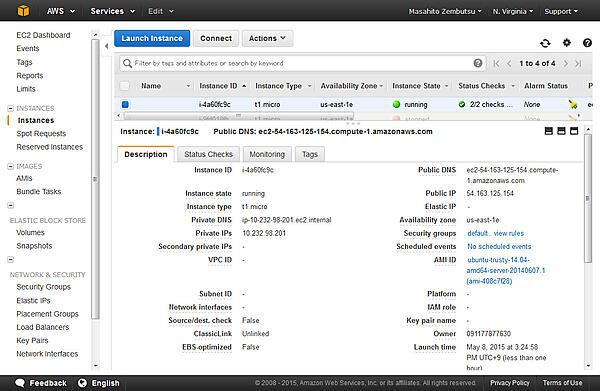Sort by Availability Zone column header
The image size is (600, 391).
click(351, 86)
